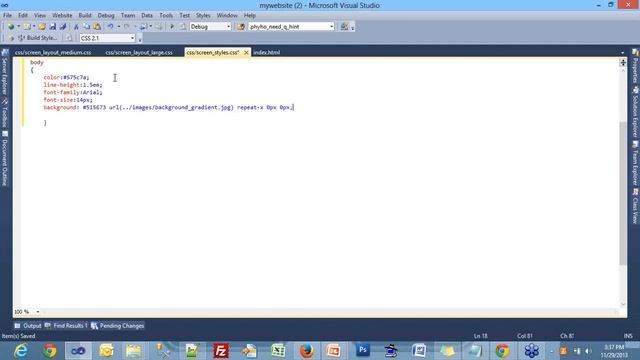
Task: Open the Pending Changes panel tab
Action: pos(118,326)
